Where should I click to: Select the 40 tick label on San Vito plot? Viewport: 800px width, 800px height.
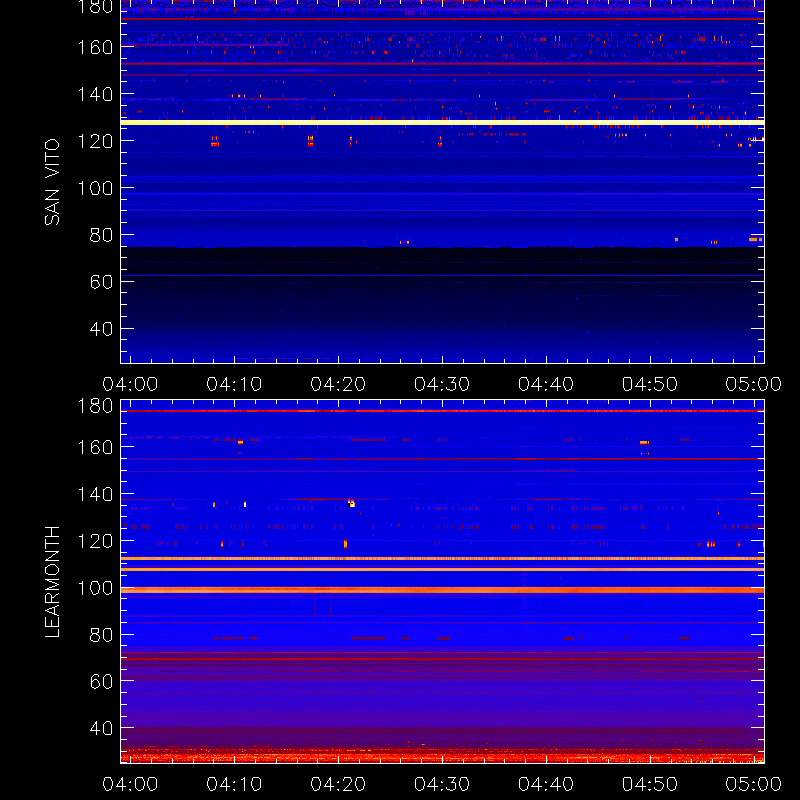tap(101, 329)
